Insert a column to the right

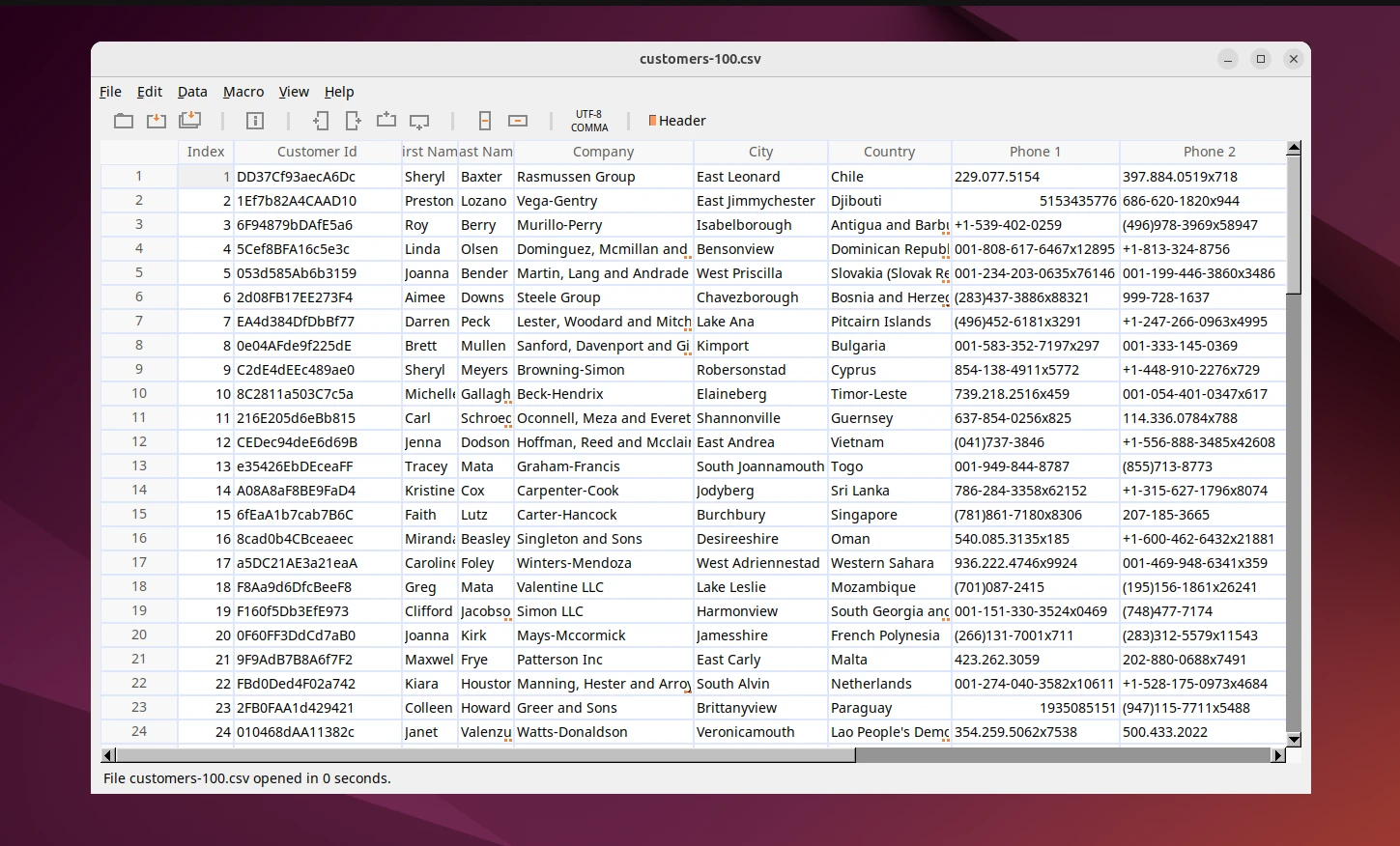point(354,121)
